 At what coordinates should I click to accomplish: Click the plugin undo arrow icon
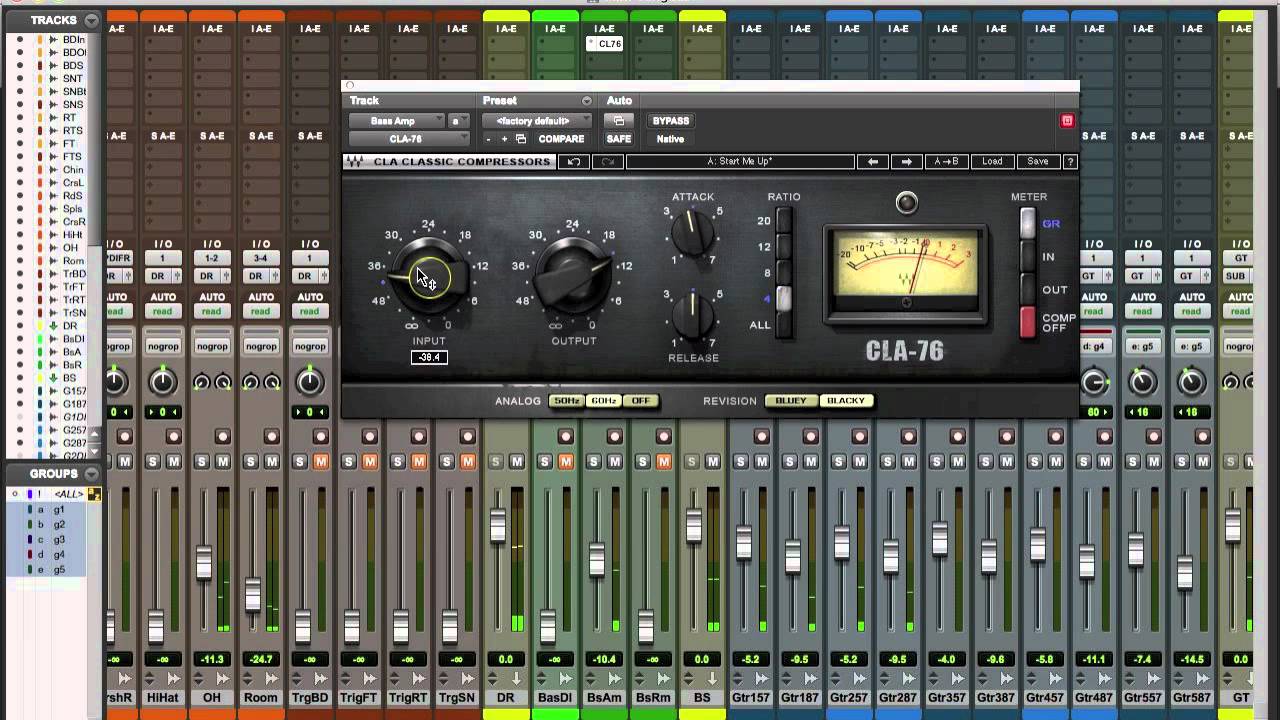(x=574, y=161)
